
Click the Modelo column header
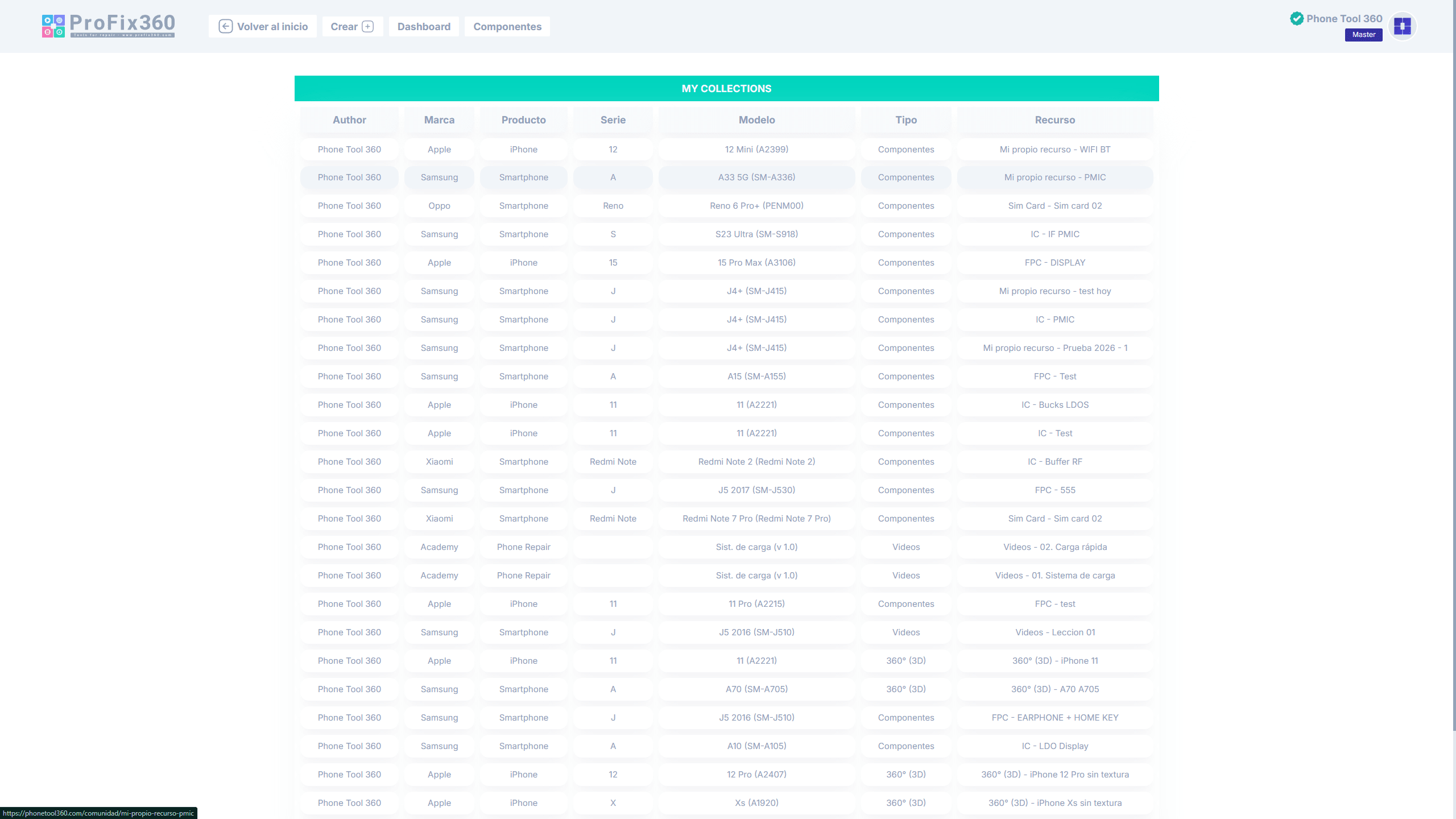coord(756,120)
